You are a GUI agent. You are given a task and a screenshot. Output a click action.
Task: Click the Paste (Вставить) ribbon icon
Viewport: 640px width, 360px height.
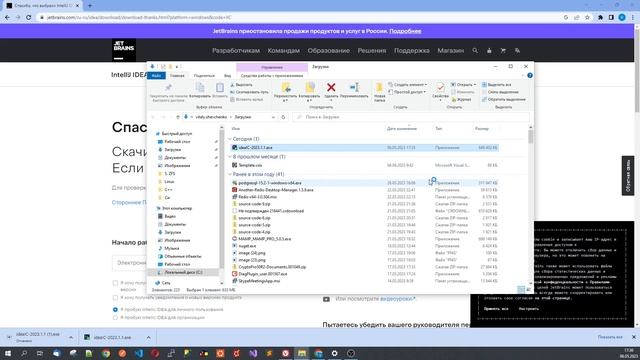[220, 87]
